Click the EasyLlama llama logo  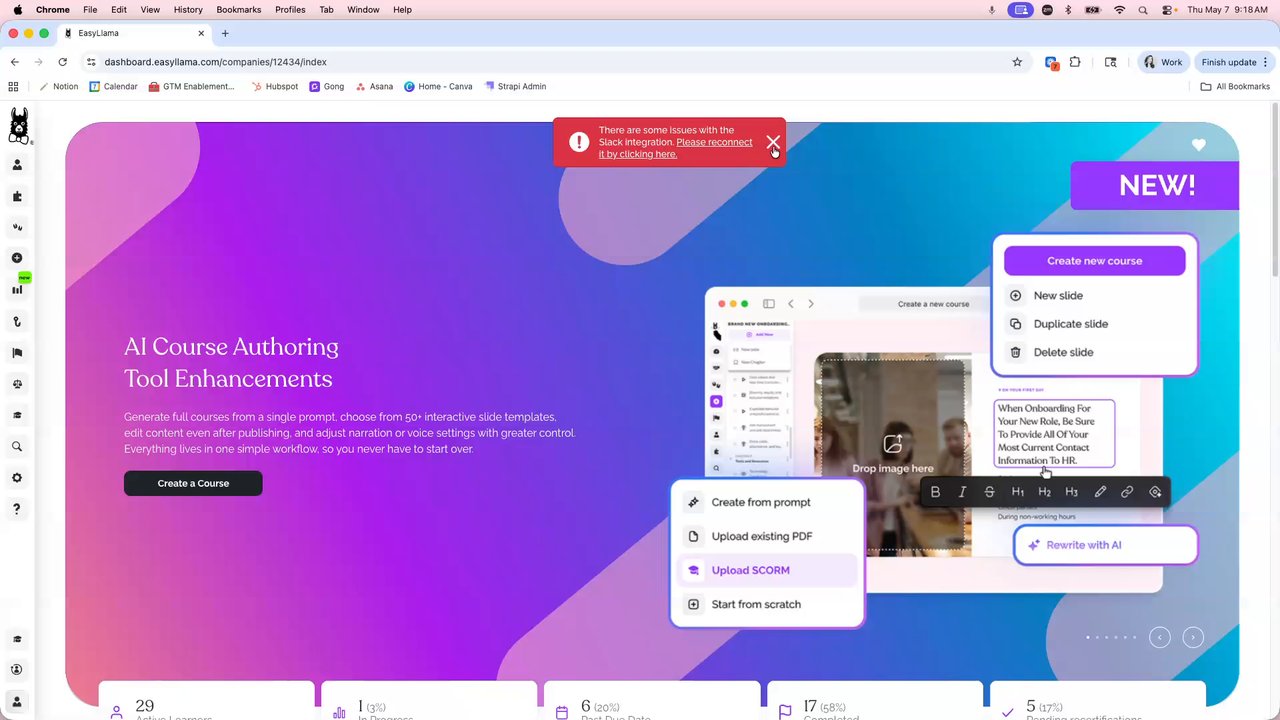(18, 126)
